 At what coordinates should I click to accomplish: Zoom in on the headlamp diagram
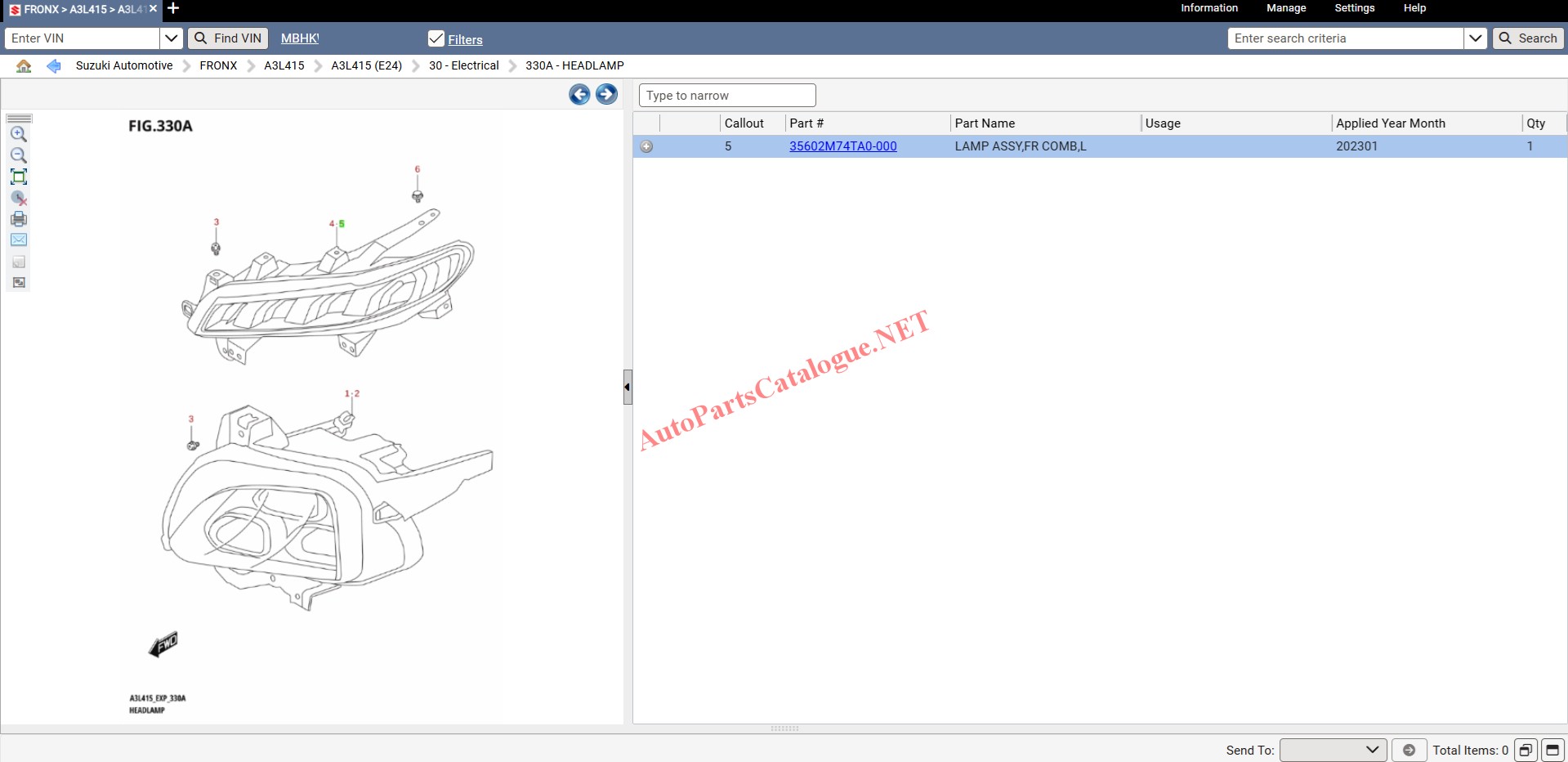(x=19, y=134)
